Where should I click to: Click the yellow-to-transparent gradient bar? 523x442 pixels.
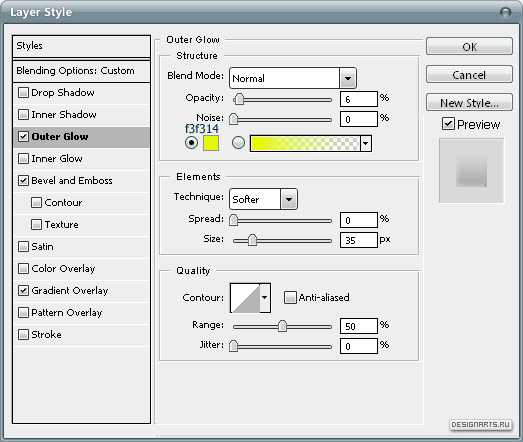tap(305, 143)
